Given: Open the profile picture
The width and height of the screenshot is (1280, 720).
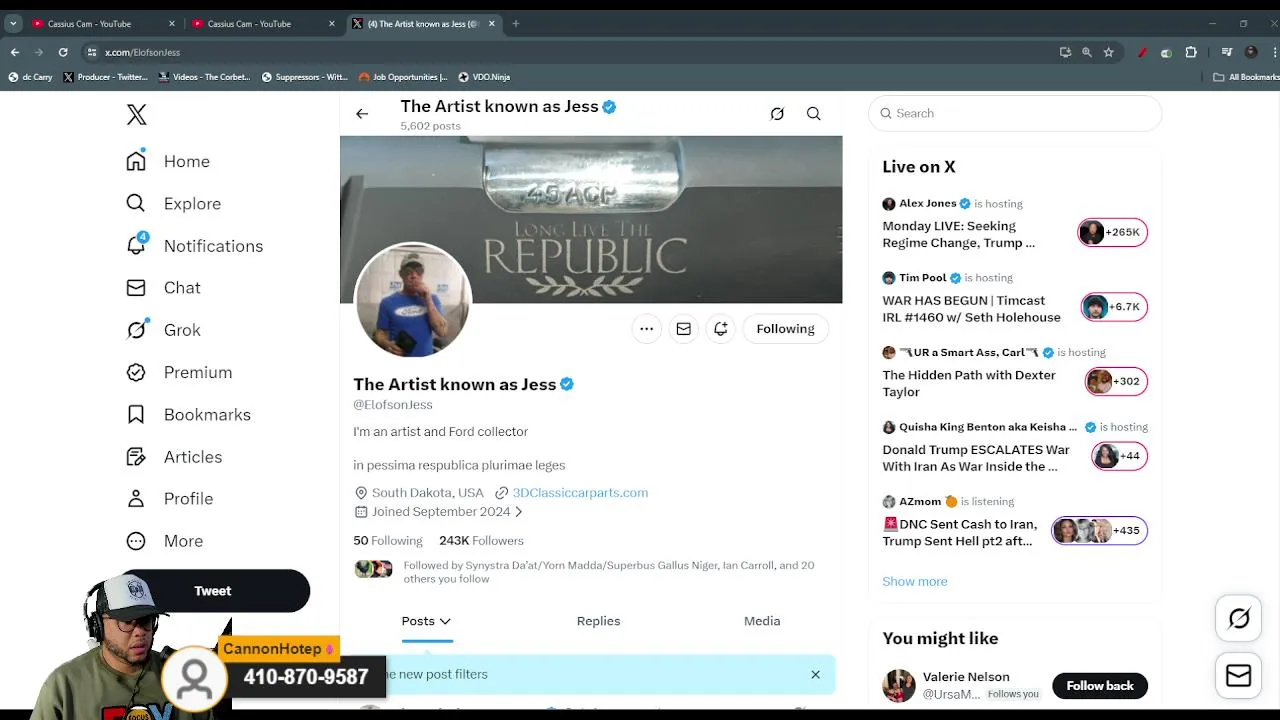Looking at the screenshot, I should (413, 300).
